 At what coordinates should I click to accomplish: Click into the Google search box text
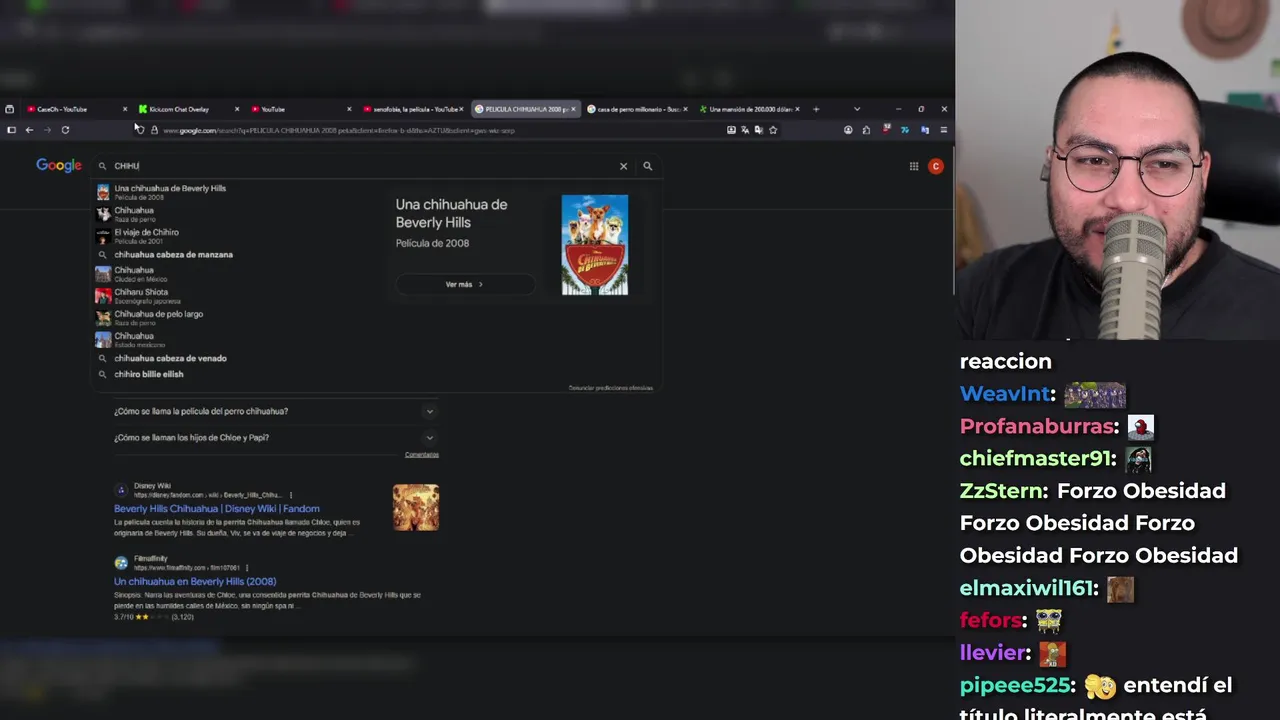360,166
